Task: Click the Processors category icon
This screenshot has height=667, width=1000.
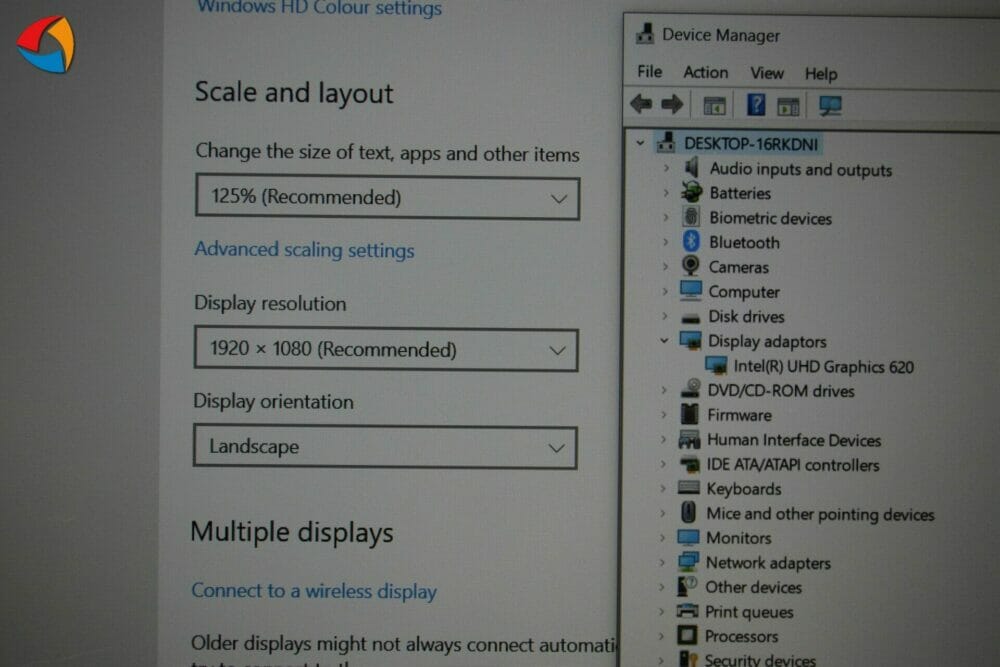Action: [x=687, y=635]
